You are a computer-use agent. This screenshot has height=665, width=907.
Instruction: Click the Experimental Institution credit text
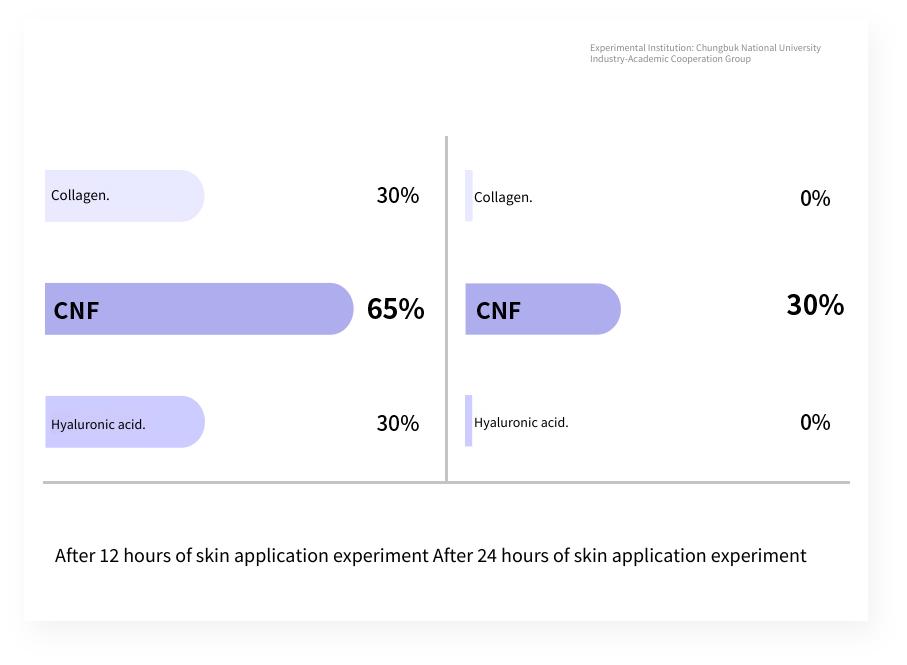pyautogui.click(x=705, y=47)
